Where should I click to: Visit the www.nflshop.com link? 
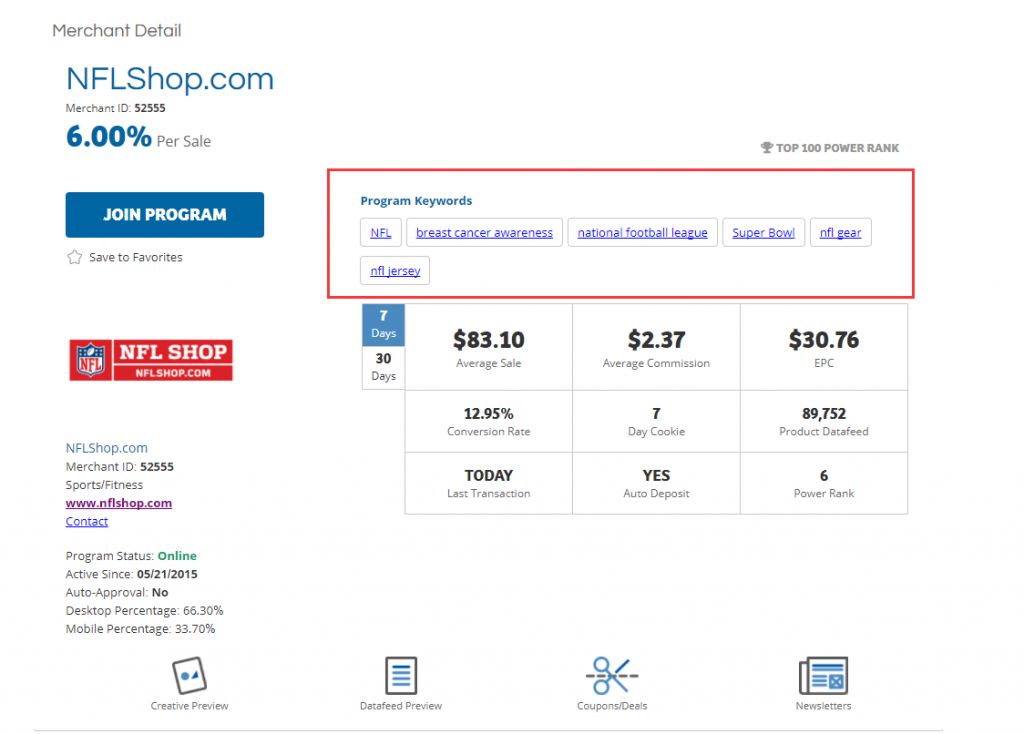(x=119, y=503)
